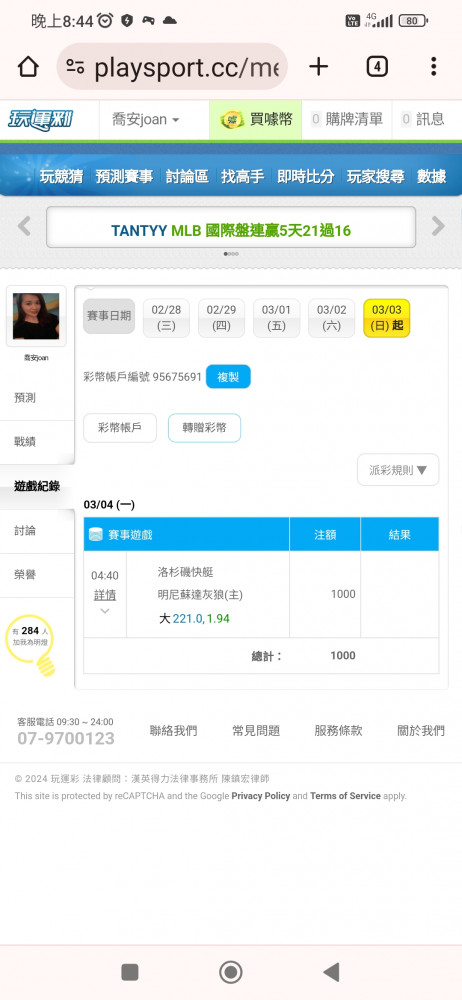The height and width of the screenshot is (1000, 462).
Task: Click the 結果 column header
Action: (x=399, y=534)
